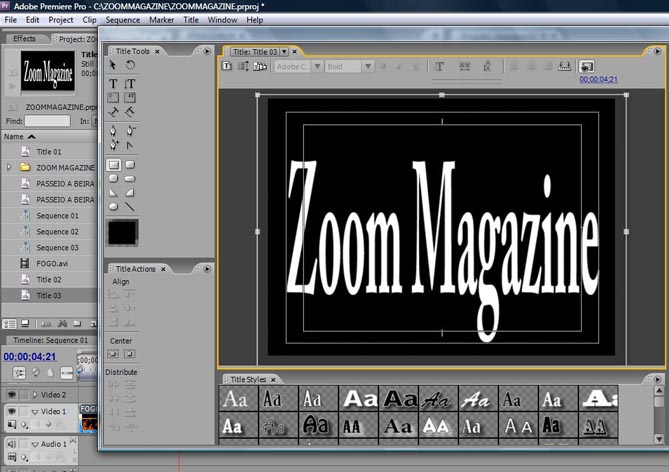Expand the Video 2 track
The width and height of the screenshot is (669, 472).
(34, 395)
